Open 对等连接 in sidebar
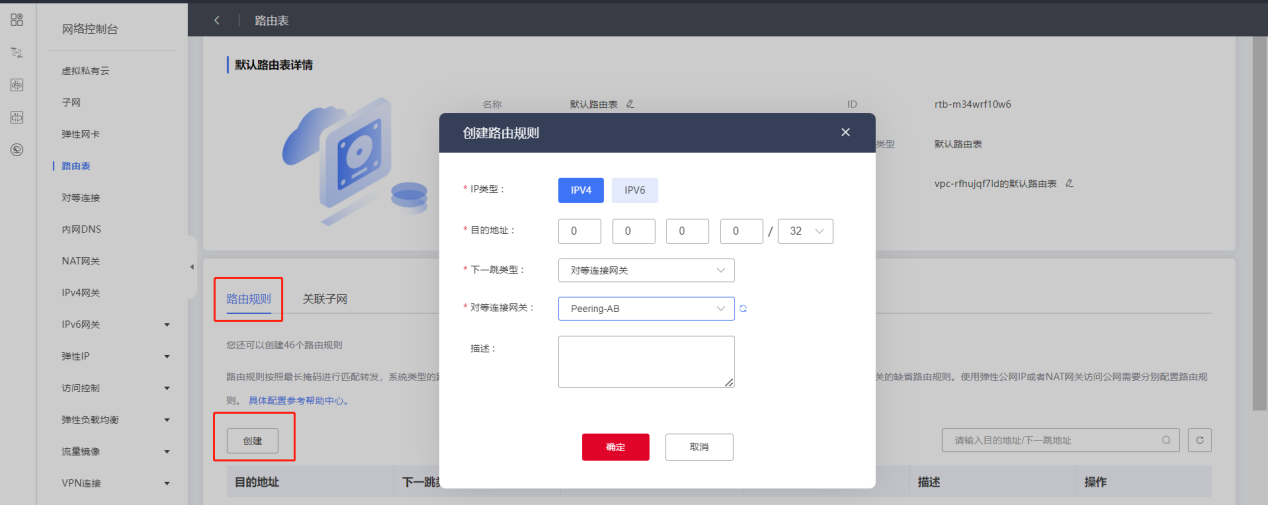This screenshot has height=505, width=1268. point(81,198)
